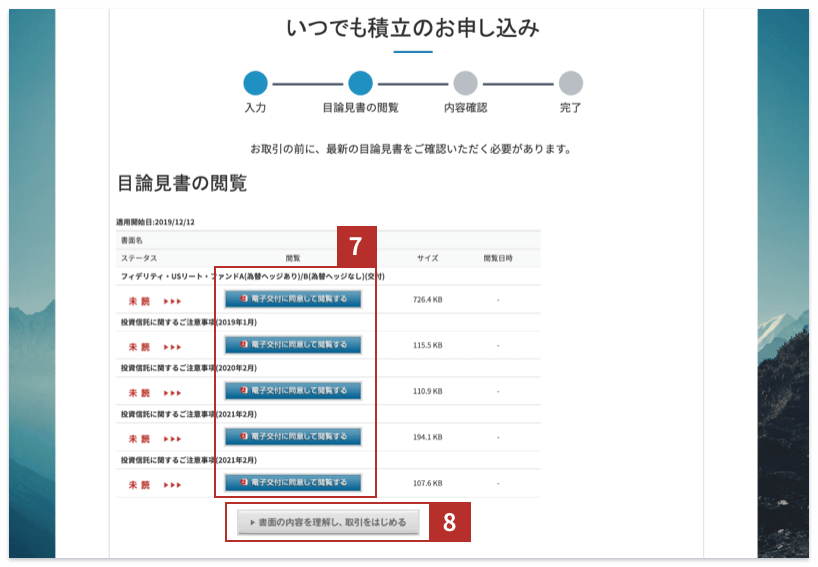Screen dimensions: 818x567
Task: View the 2020年2月 ご注意事項 document
Action: (293, 391)
